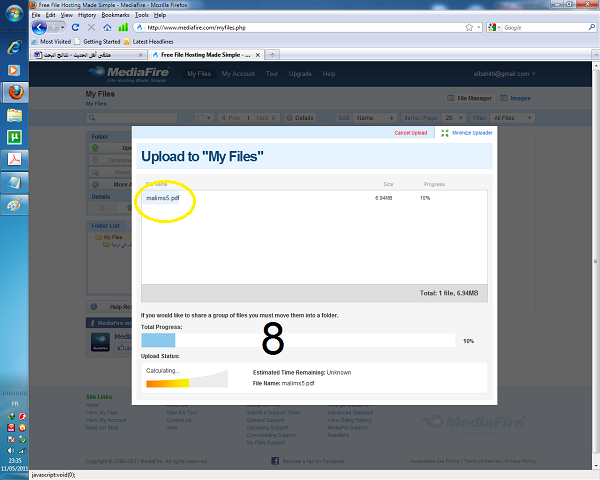
Task: Open the History menu
Action: point(87,15)
